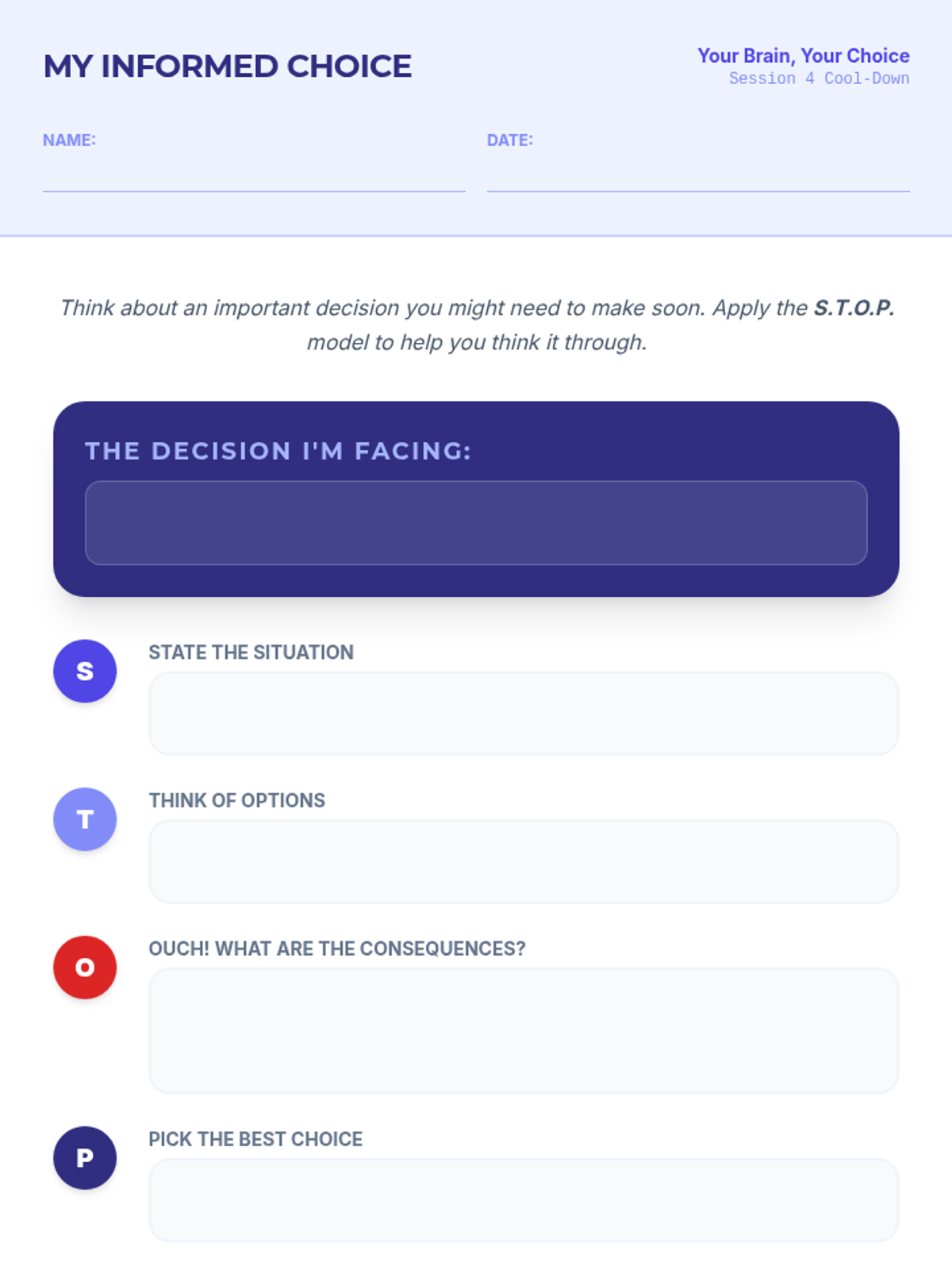952x1270 pixels.
Task: Click the blue S circle icon
Action: pos(85,671)
